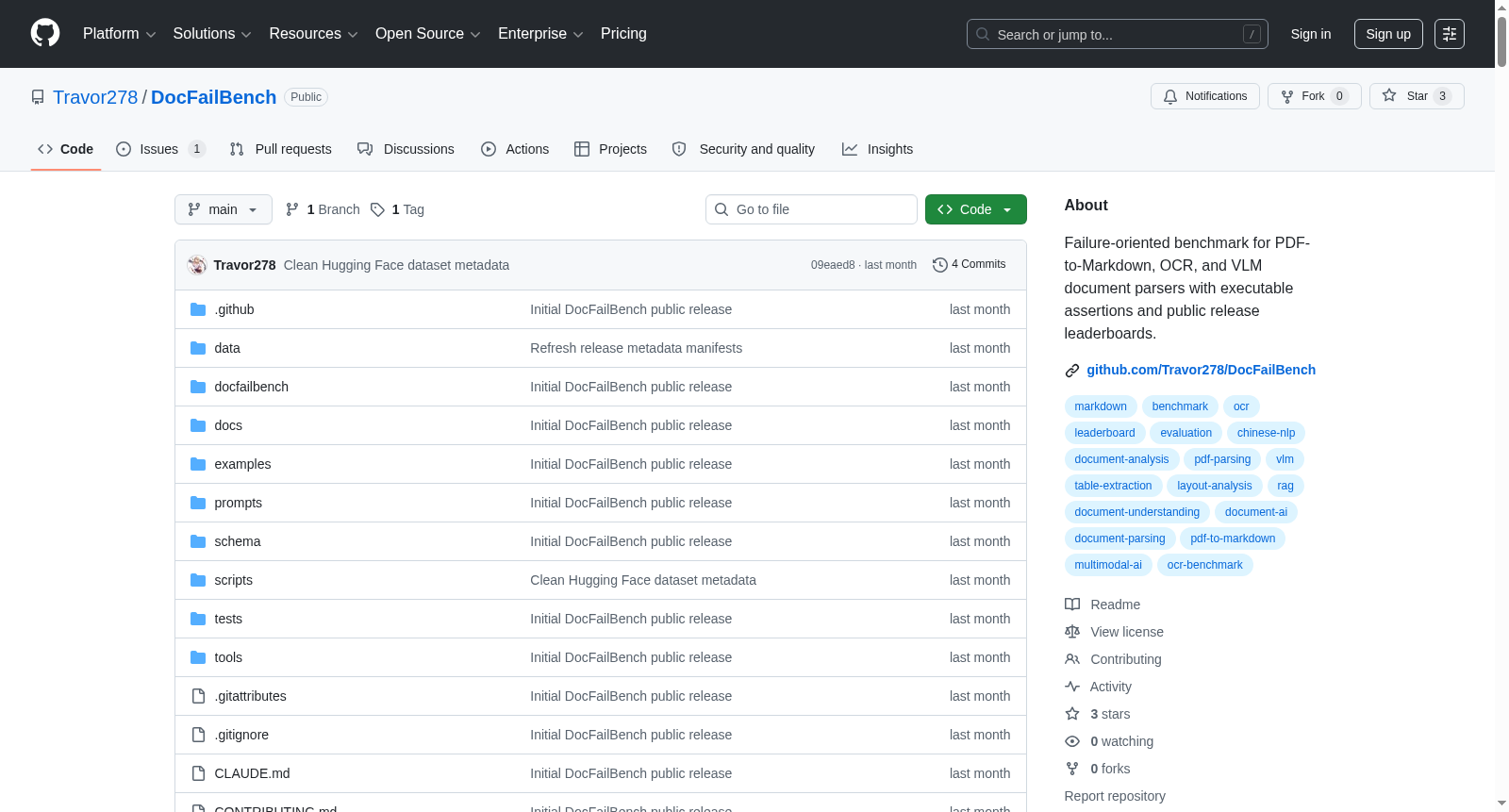This screenshot has width=1509, height=812.
Task: Select the Code tab
Action: pyautogui.click(x=66, y=149)
